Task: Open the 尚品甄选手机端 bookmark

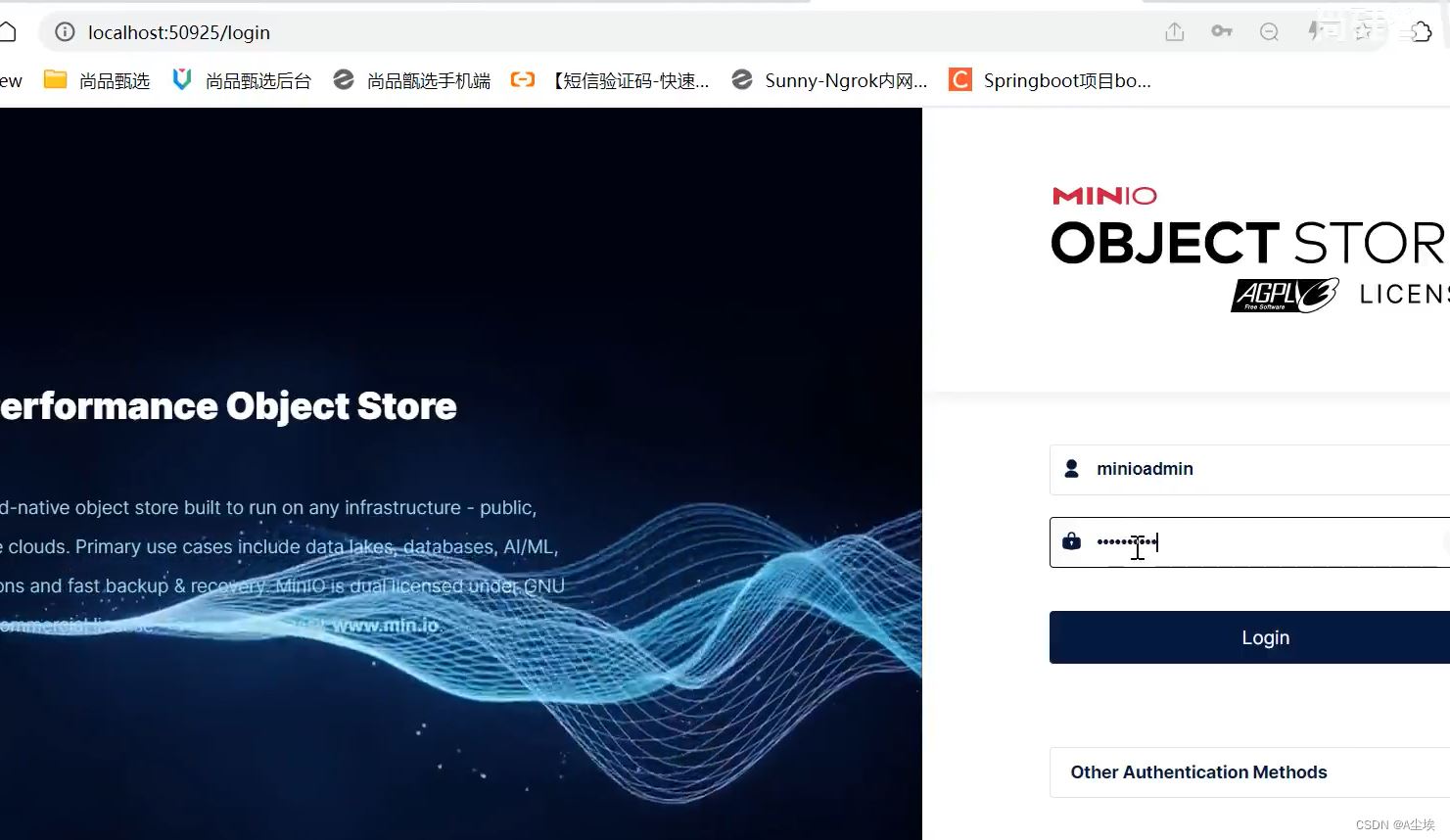Action: point(411,80)
